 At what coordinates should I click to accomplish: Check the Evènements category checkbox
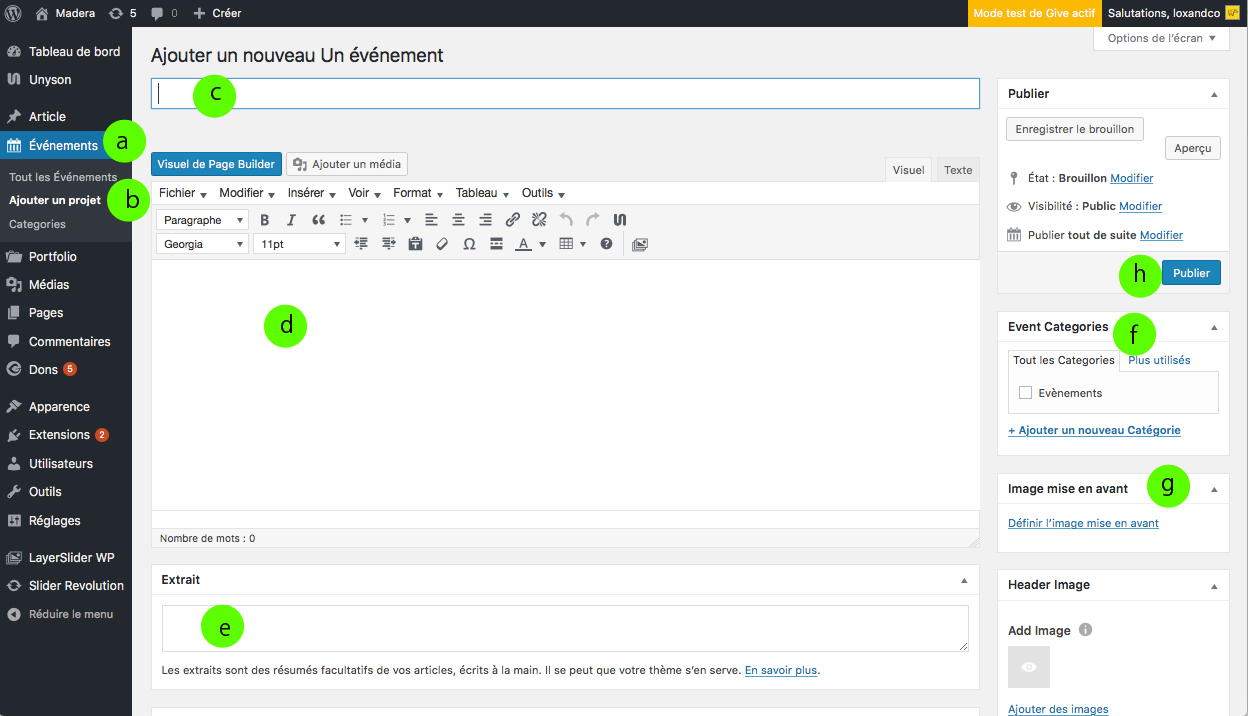[x=1025, y=393]
